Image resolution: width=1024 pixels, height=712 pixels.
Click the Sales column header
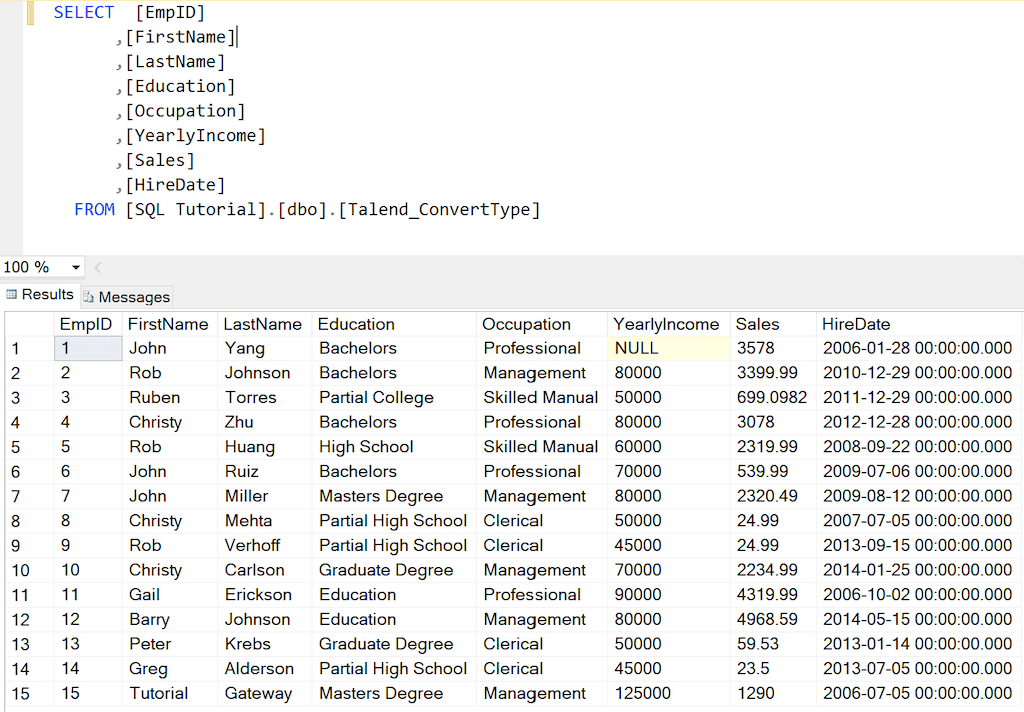pos(757,324)
